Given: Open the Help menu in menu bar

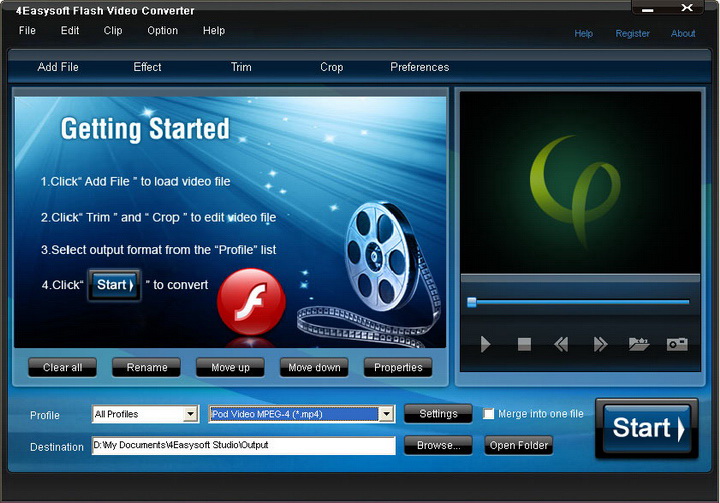Looking at the screenshot, I should pyautogui.click(x=214, y=31).
